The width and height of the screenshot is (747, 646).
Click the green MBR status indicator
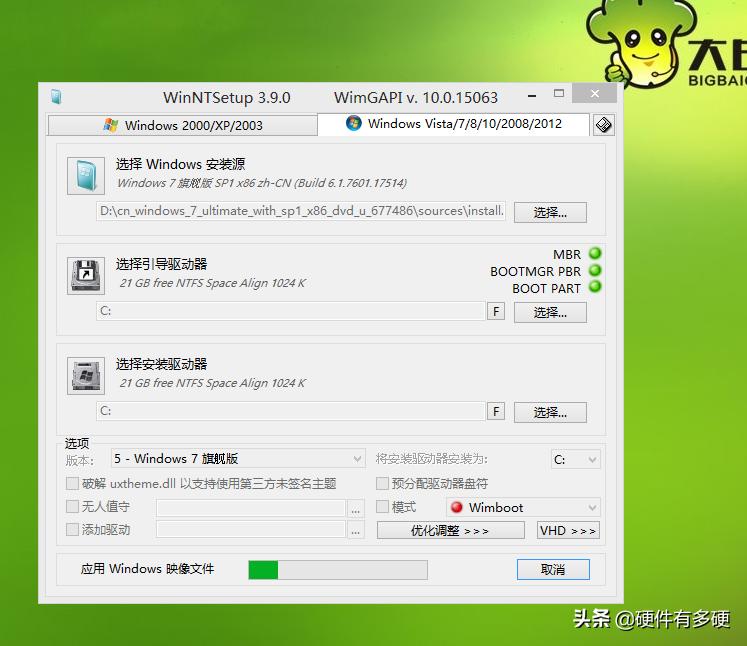[x=595, y=253]
